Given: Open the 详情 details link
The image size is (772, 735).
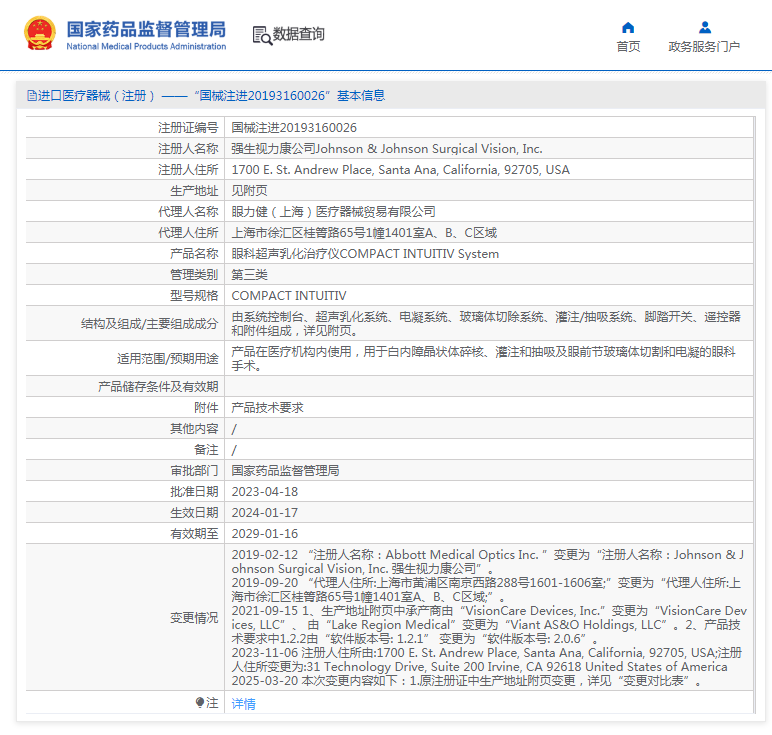Looking at the screenshot, I should point(243,703).
